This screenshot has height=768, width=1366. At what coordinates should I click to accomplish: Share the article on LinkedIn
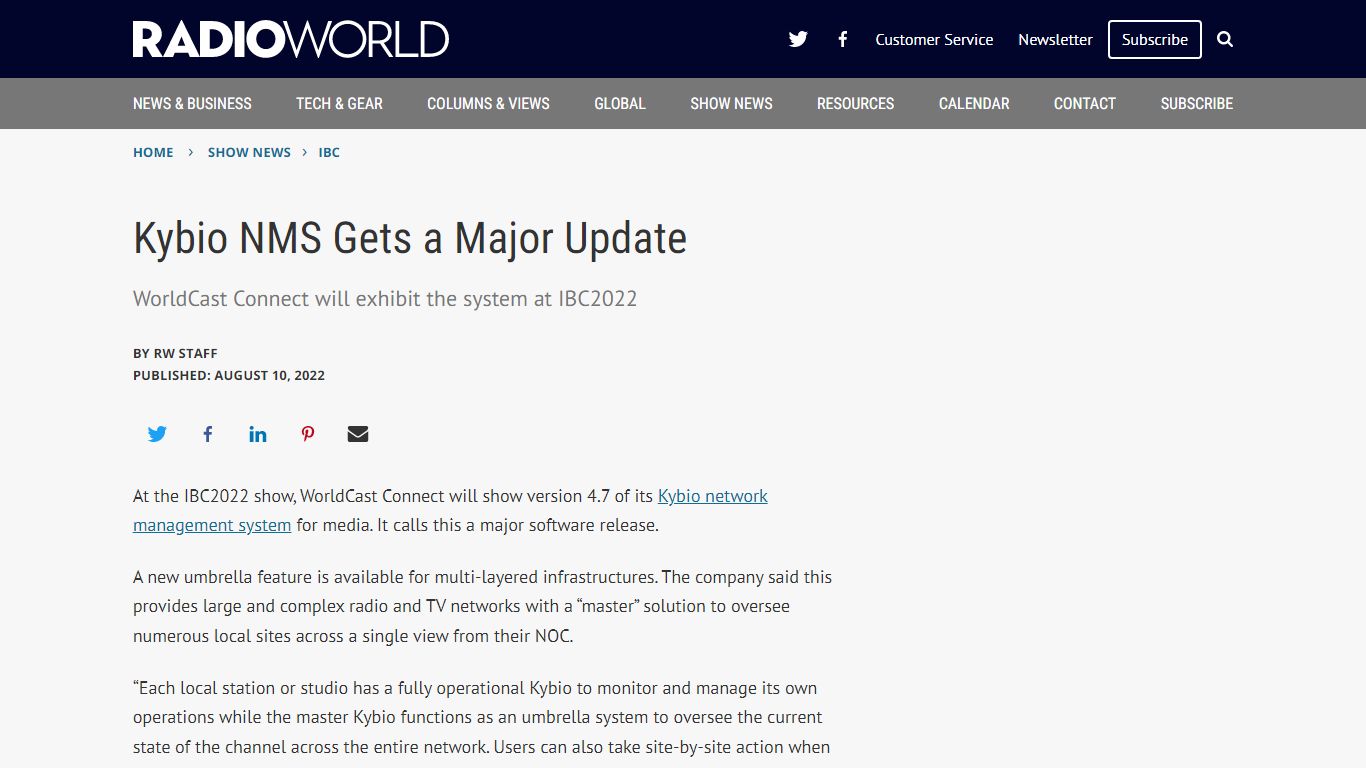click(258, 434)
